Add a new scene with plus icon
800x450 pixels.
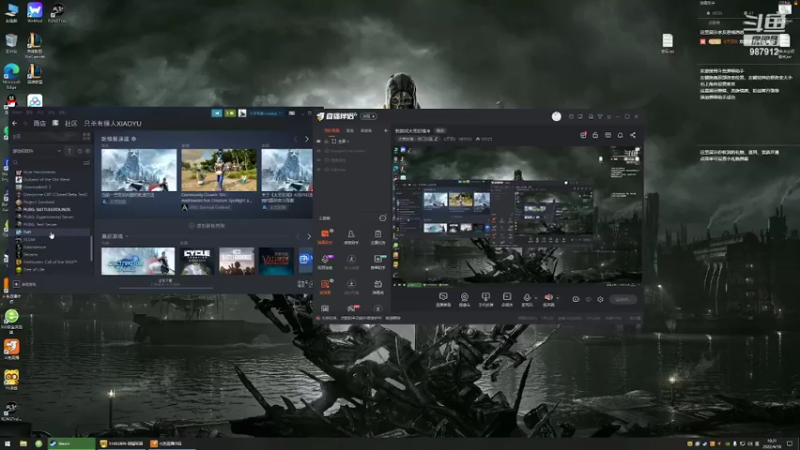[386, 131]
